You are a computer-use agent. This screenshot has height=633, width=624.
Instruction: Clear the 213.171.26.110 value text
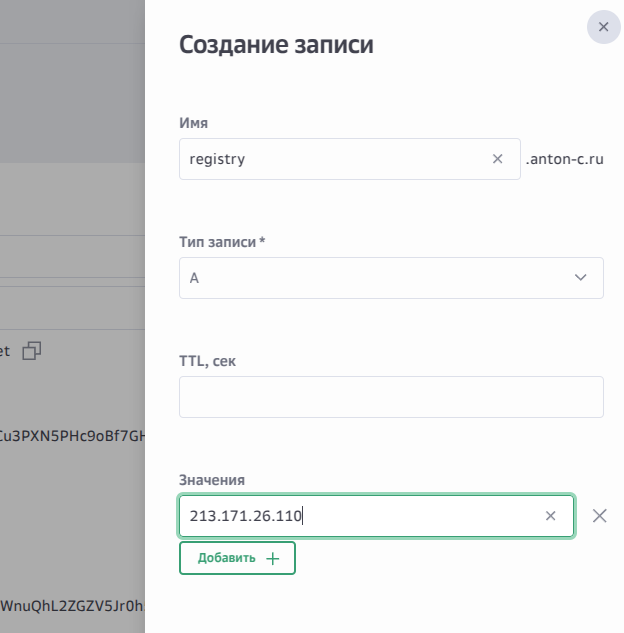(x=550, y=516)
